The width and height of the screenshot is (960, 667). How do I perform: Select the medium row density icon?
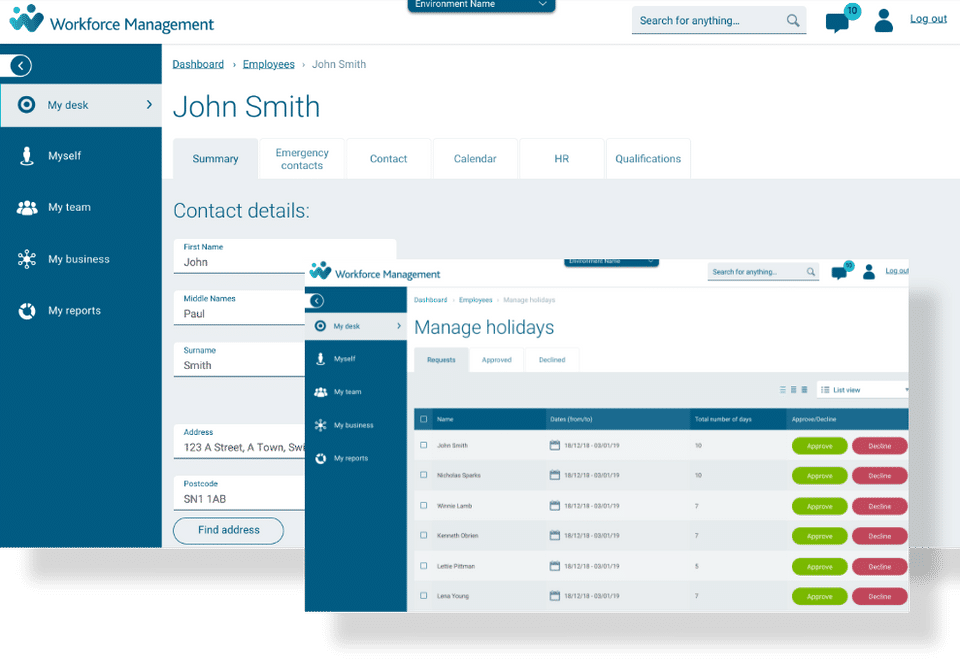(793, 390)
